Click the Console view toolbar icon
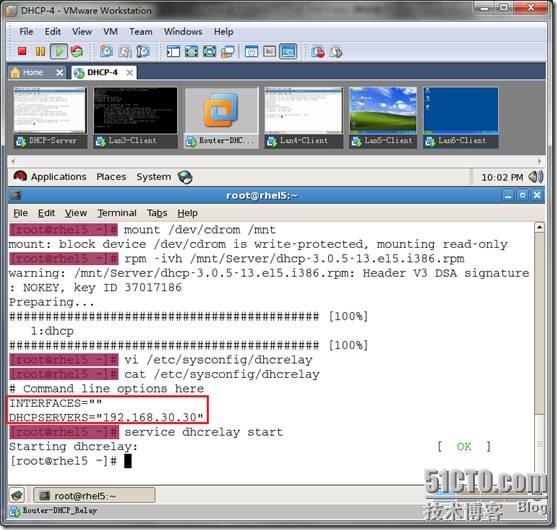This screenshot has height=530, width=557. pos(288,52)
